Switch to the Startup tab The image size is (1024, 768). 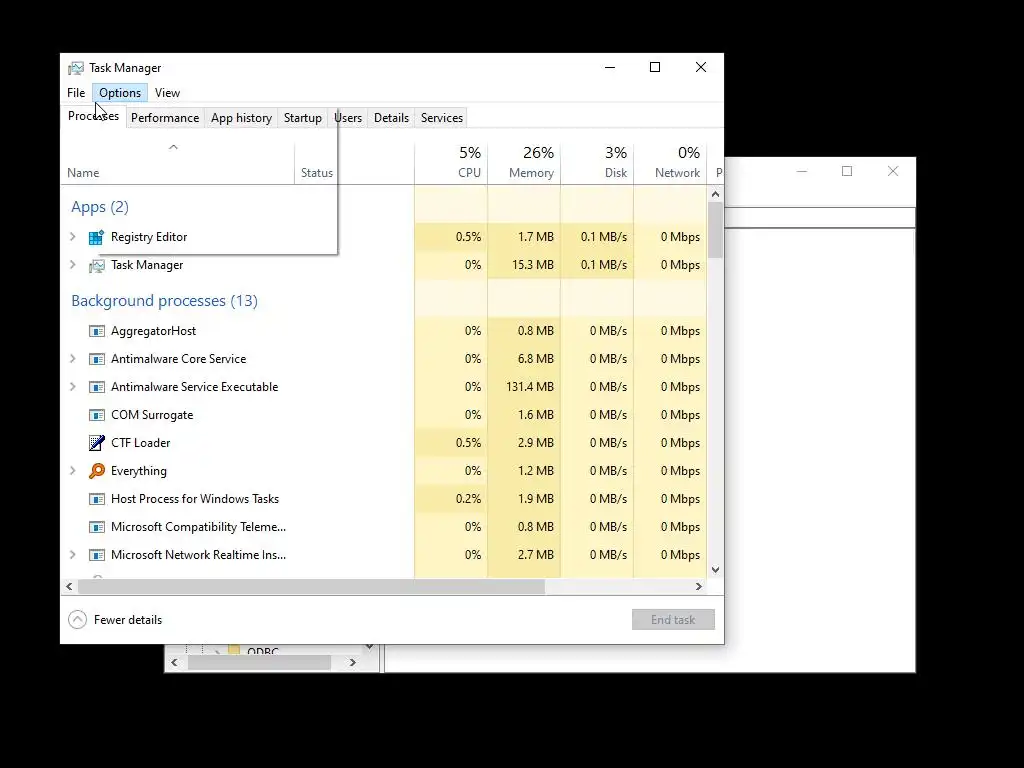302,118
